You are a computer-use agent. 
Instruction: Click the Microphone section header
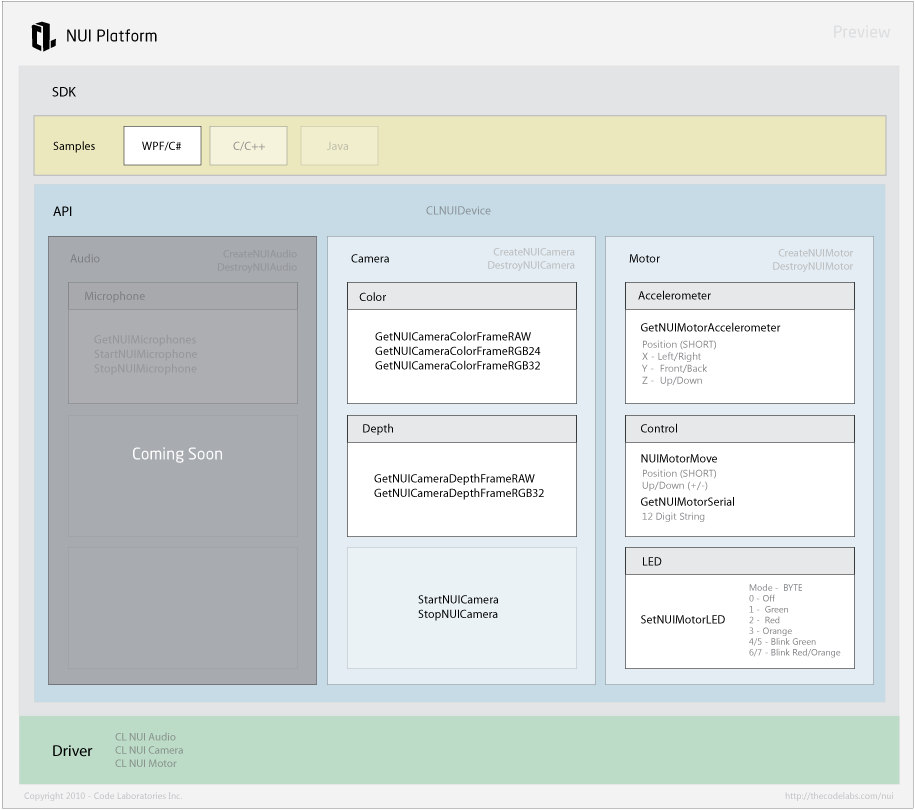(x=182, y=296)
